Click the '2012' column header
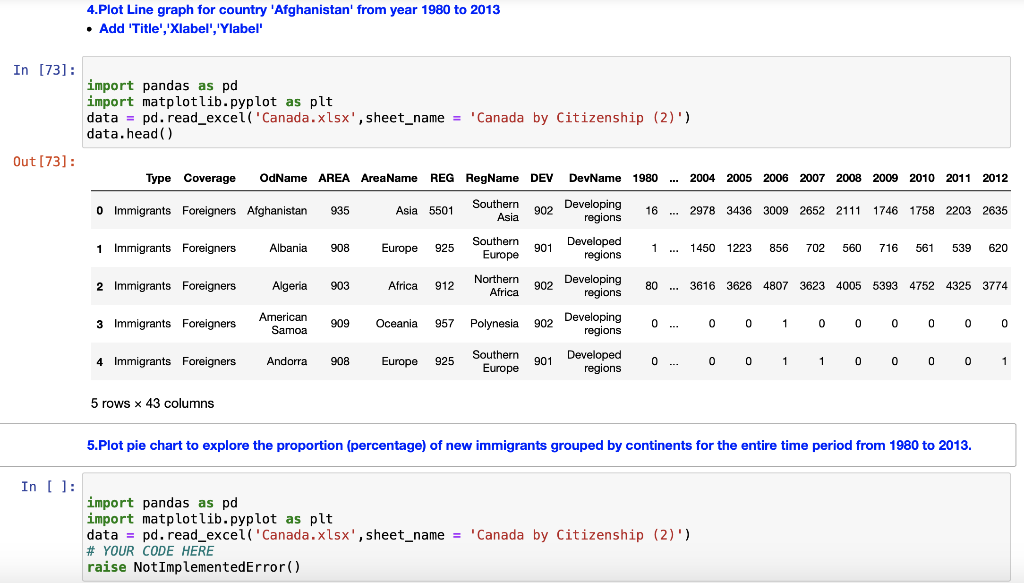The height and width of the screenshot is (583, 1024). pos(995,178)
